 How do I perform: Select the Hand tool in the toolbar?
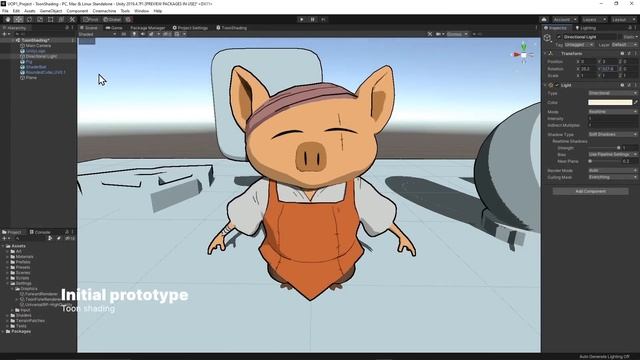(x=8, y=19)
